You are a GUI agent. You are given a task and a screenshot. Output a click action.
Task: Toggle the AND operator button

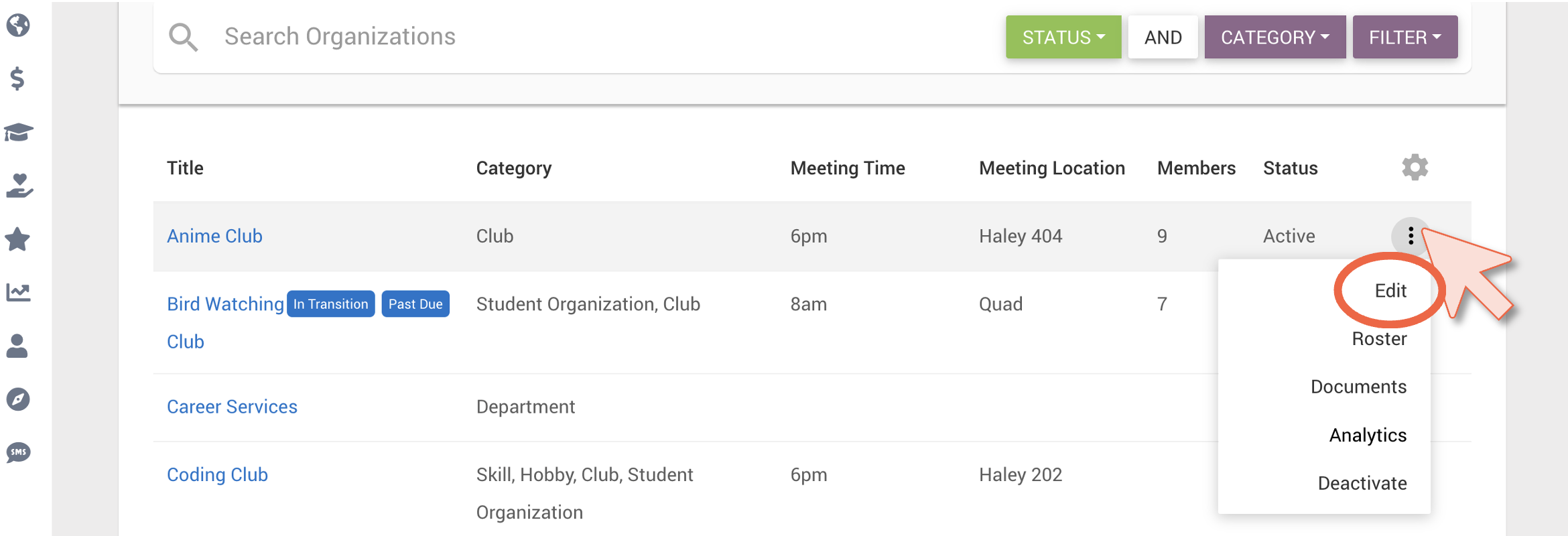tap(1163, 37)
